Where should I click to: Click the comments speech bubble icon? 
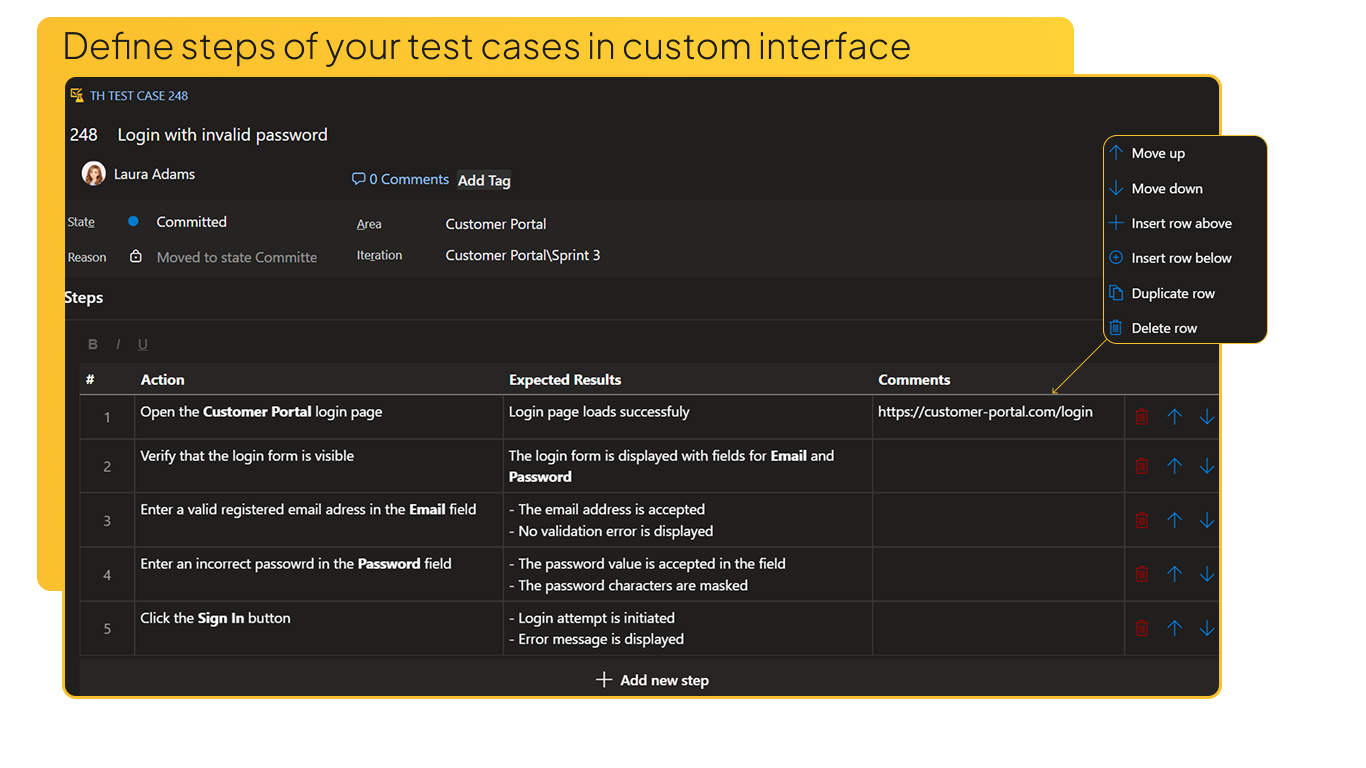[x=358, y=179]
